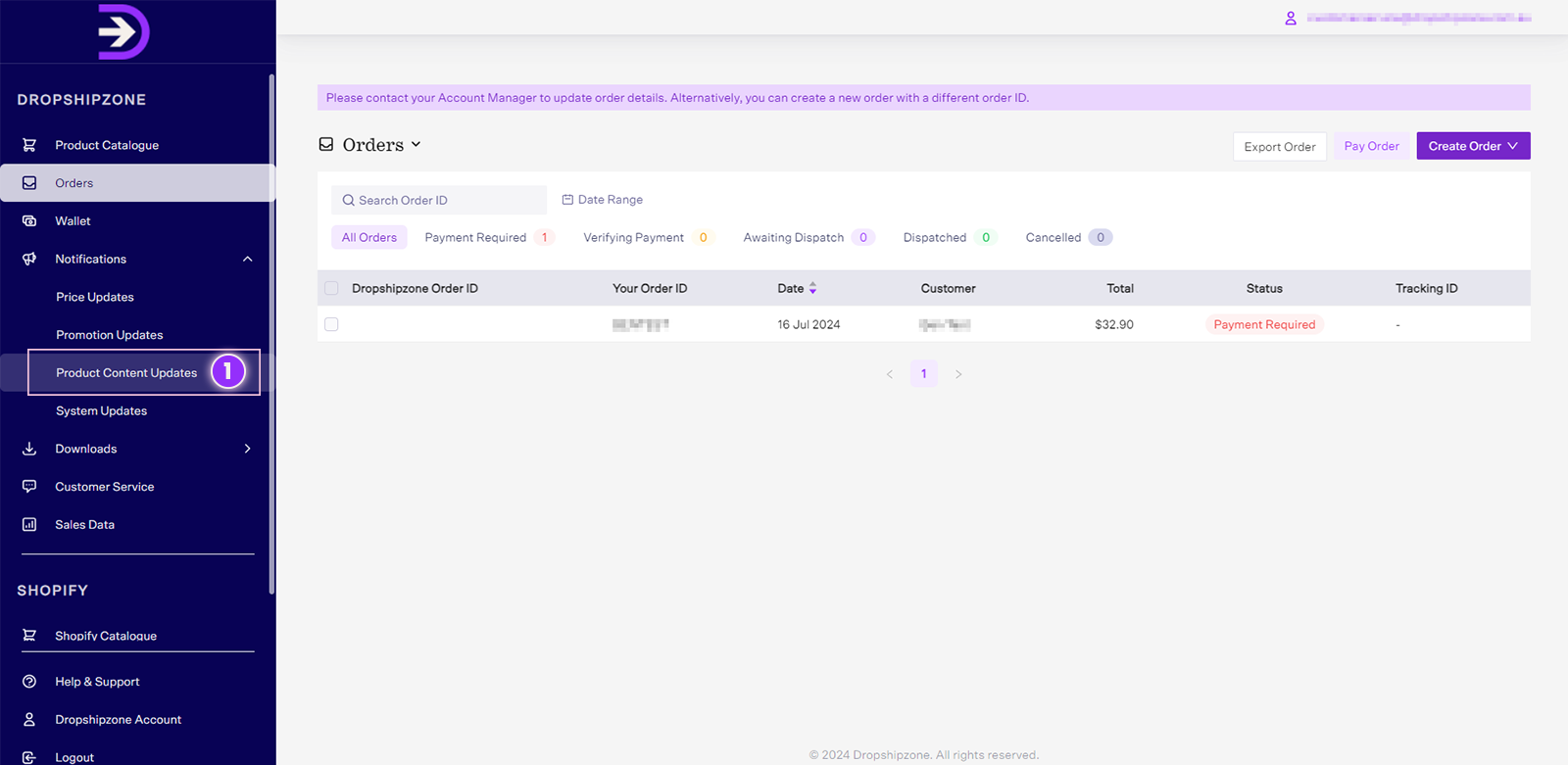The image size is (1568, 765).
Task: Click the Customer Service chat icon
Action: coord(29,487)
